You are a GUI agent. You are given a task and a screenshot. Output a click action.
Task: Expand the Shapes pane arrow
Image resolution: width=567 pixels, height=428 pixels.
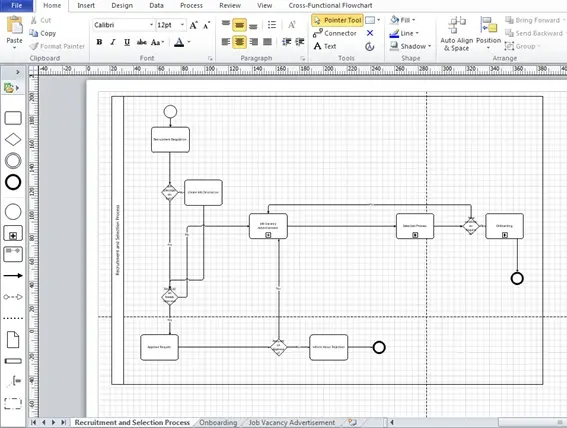[17, 72]
